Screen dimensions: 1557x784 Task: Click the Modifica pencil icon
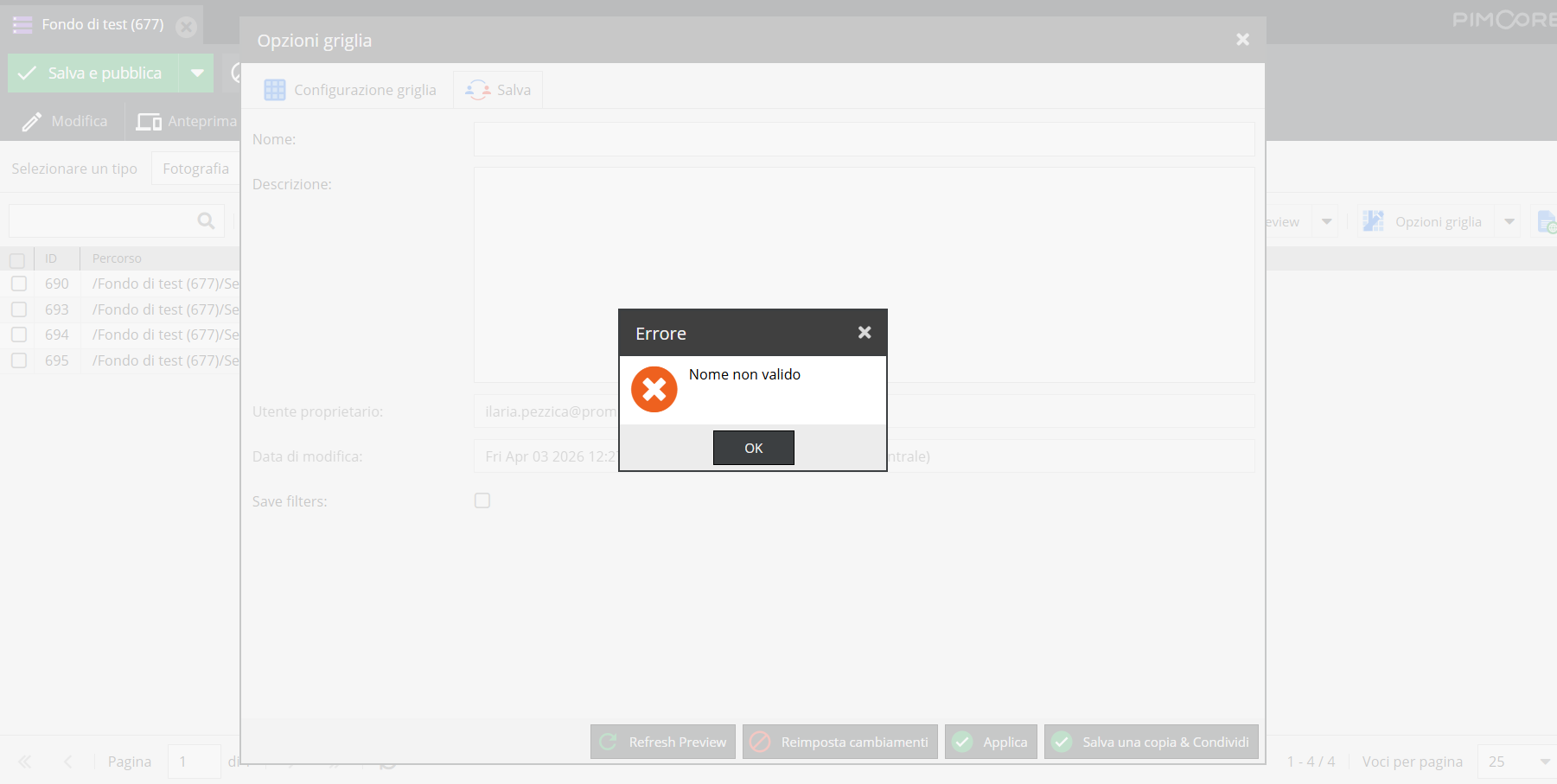[32, 122]
